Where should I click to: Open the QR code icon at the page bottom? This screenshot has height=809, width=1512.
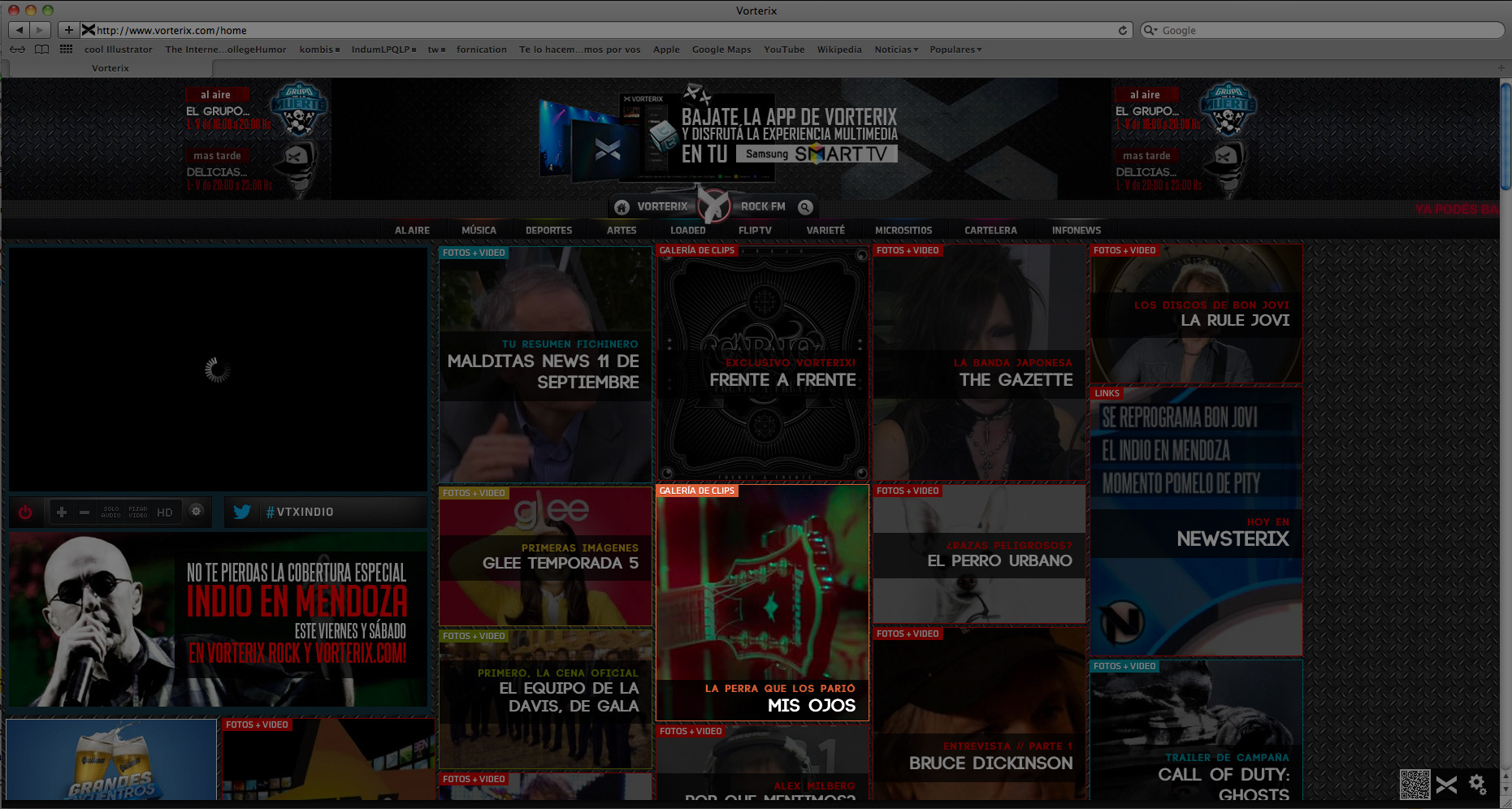click(x=1415, y=785)
